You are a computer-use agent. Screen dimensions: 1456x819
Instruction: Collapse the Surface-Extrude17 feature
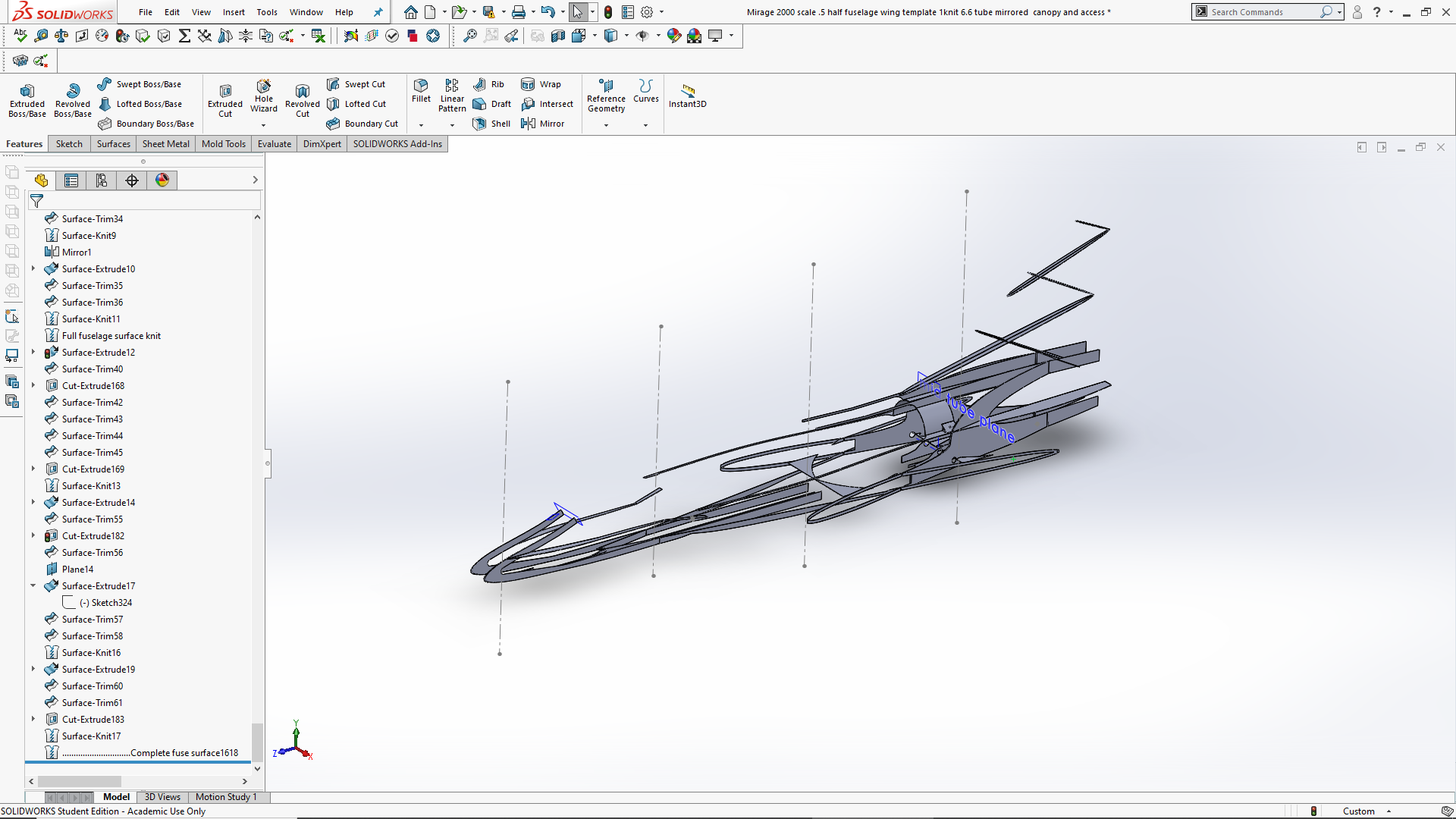33,585
